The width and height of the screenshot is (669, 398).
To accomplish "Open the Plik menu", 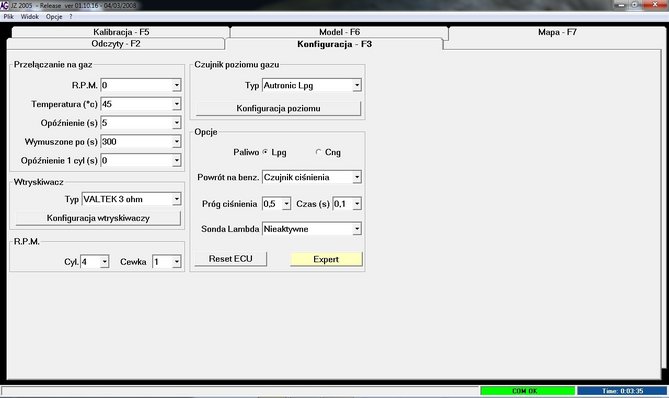I will pyautogui.click(x=9, y=17).
